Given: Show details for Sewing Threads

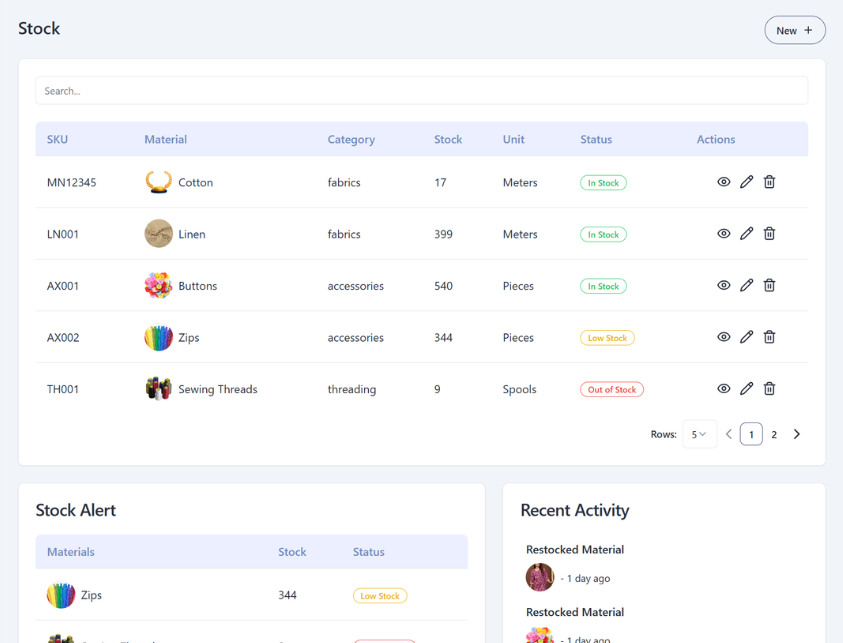Looking at the screenshot, I should [724, 388].
